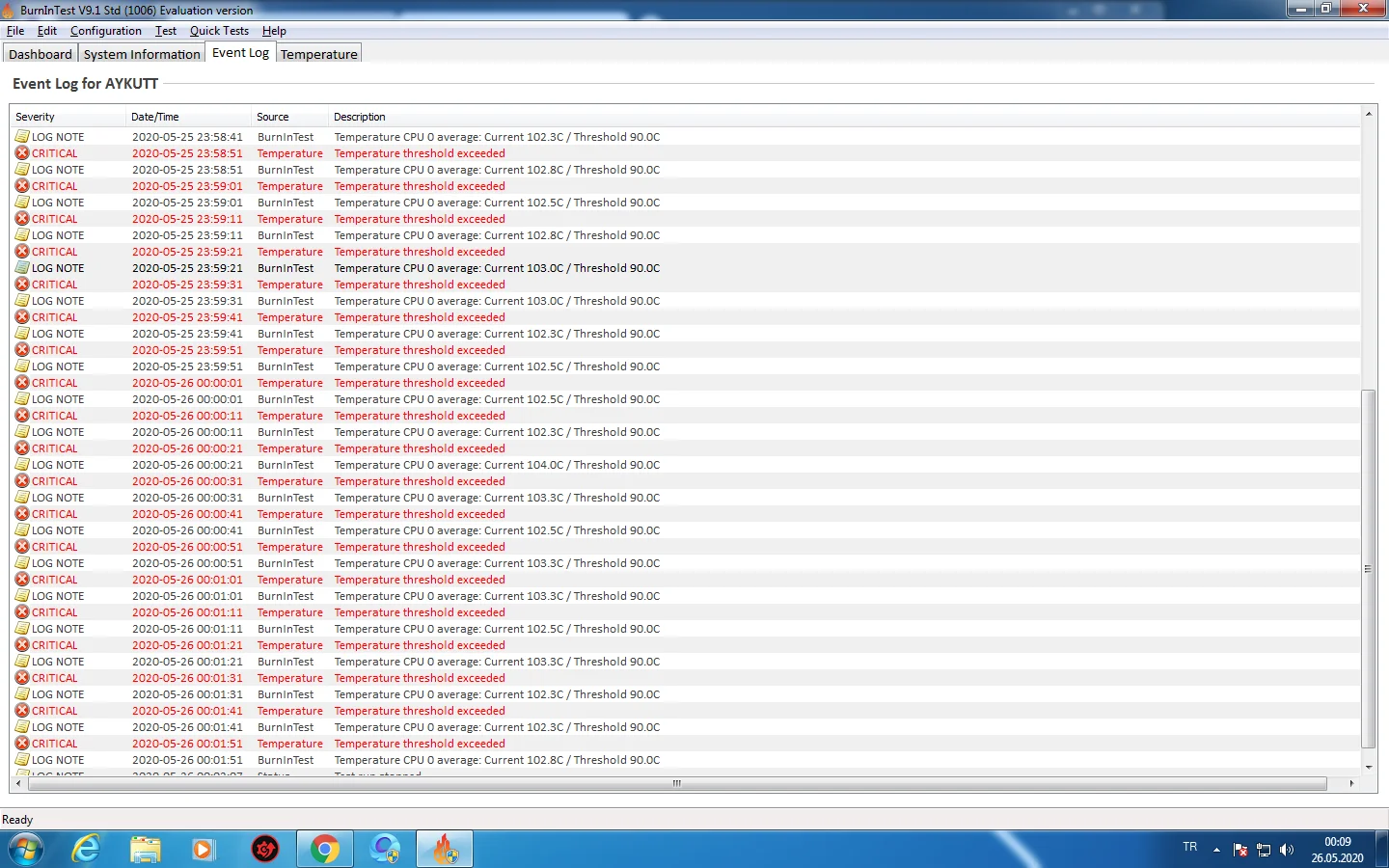Click the CRITICAL error icon at 23:58:51

pyautogui.click(x=22, y=152)
